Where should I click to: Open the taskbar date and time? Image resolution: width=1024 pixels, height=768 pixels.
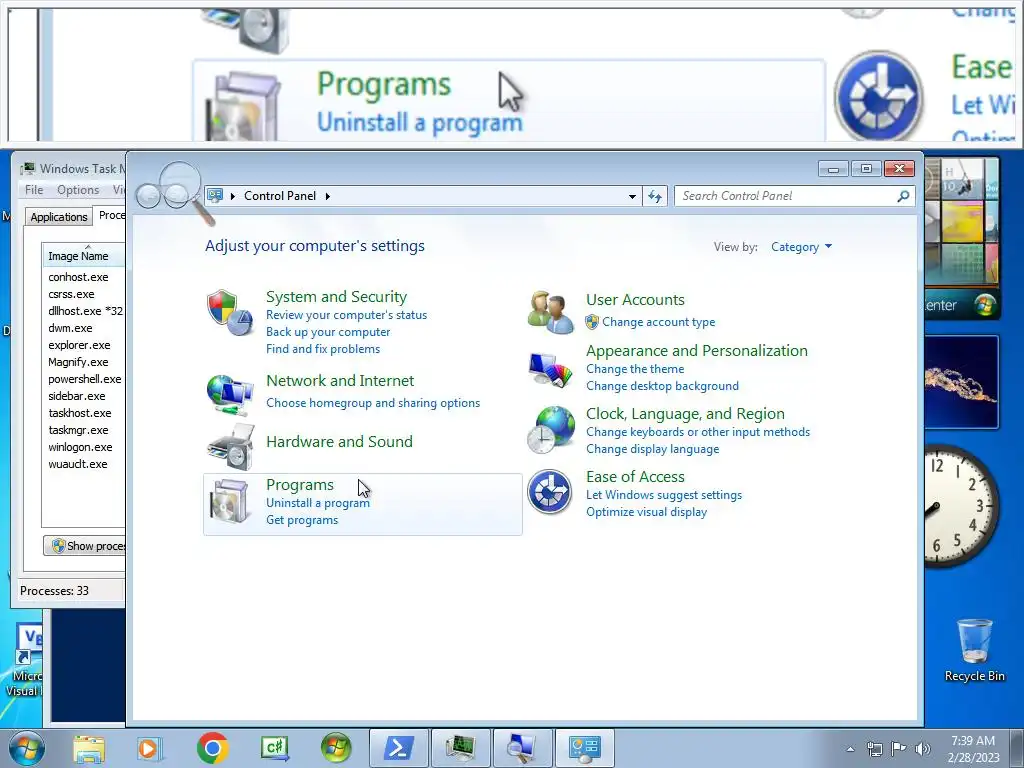pos(973,749)
